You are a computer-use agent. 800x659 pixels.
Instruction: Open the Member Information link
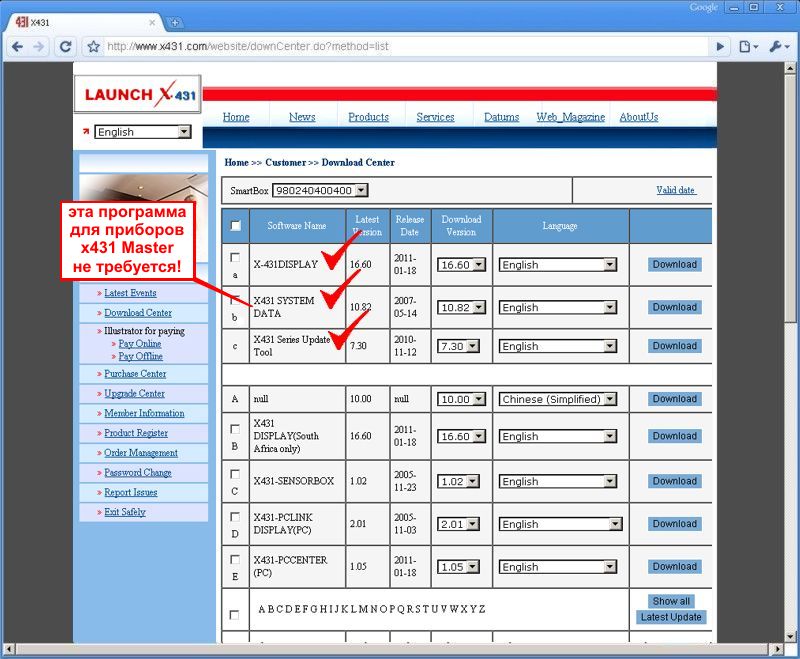144,414
